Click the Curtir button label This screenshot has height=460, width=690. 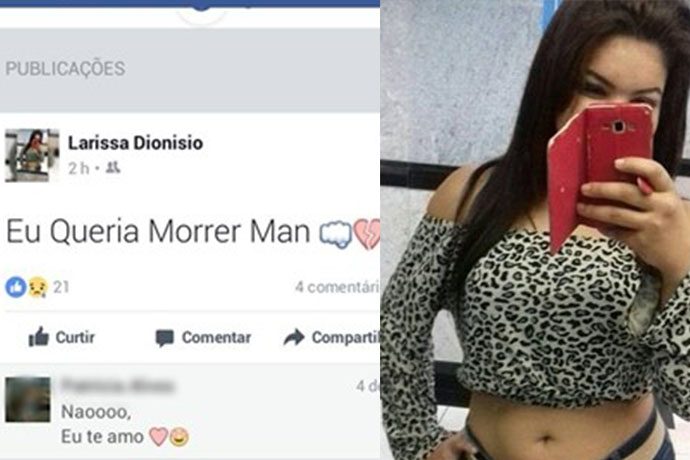click(x=75, y=338)
